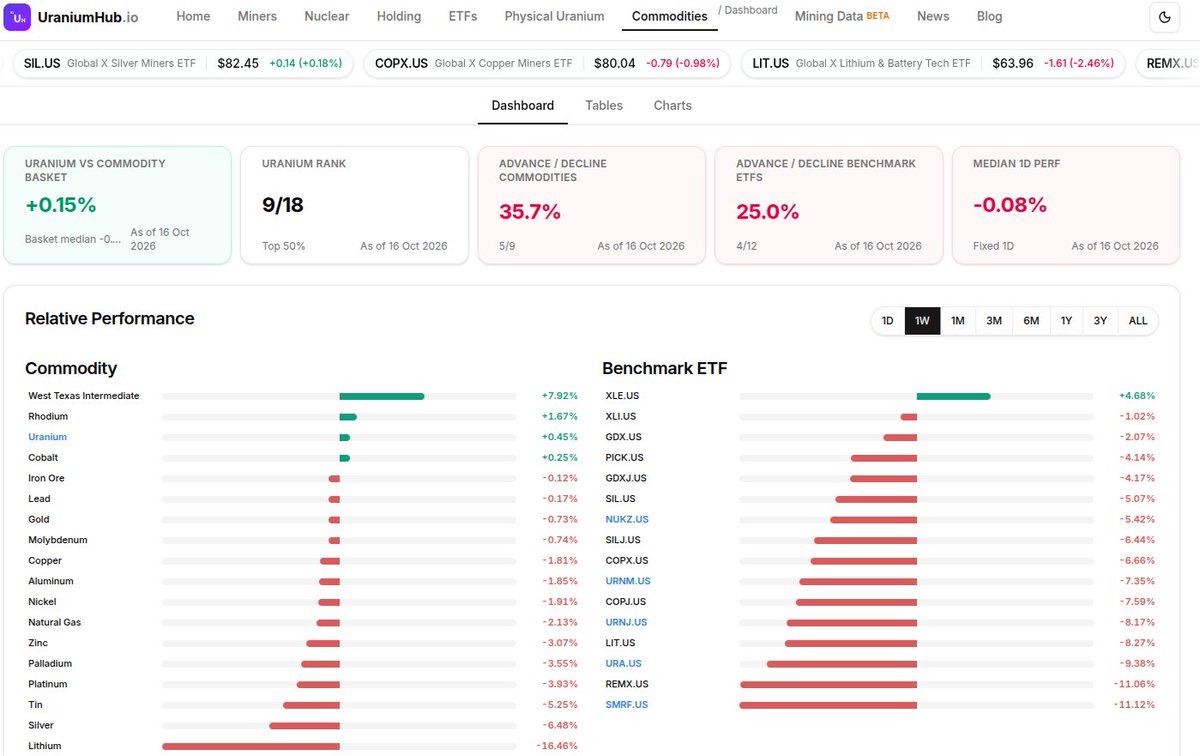Click the PICK.US row label
Screen dimensions: 1200x756
[624, 457]
